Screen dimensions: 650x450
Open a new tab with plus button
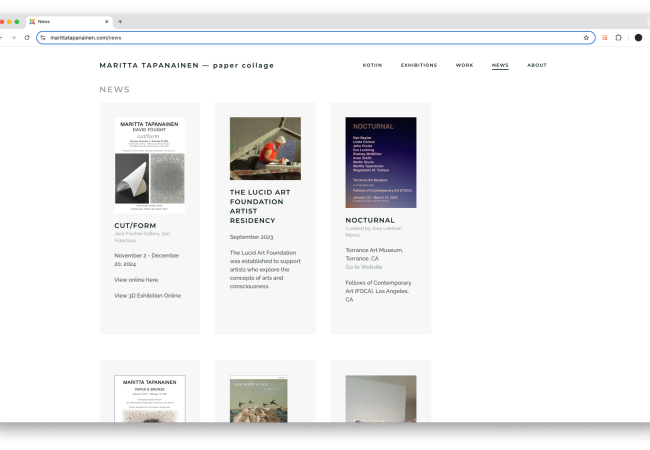pos(120,21)
